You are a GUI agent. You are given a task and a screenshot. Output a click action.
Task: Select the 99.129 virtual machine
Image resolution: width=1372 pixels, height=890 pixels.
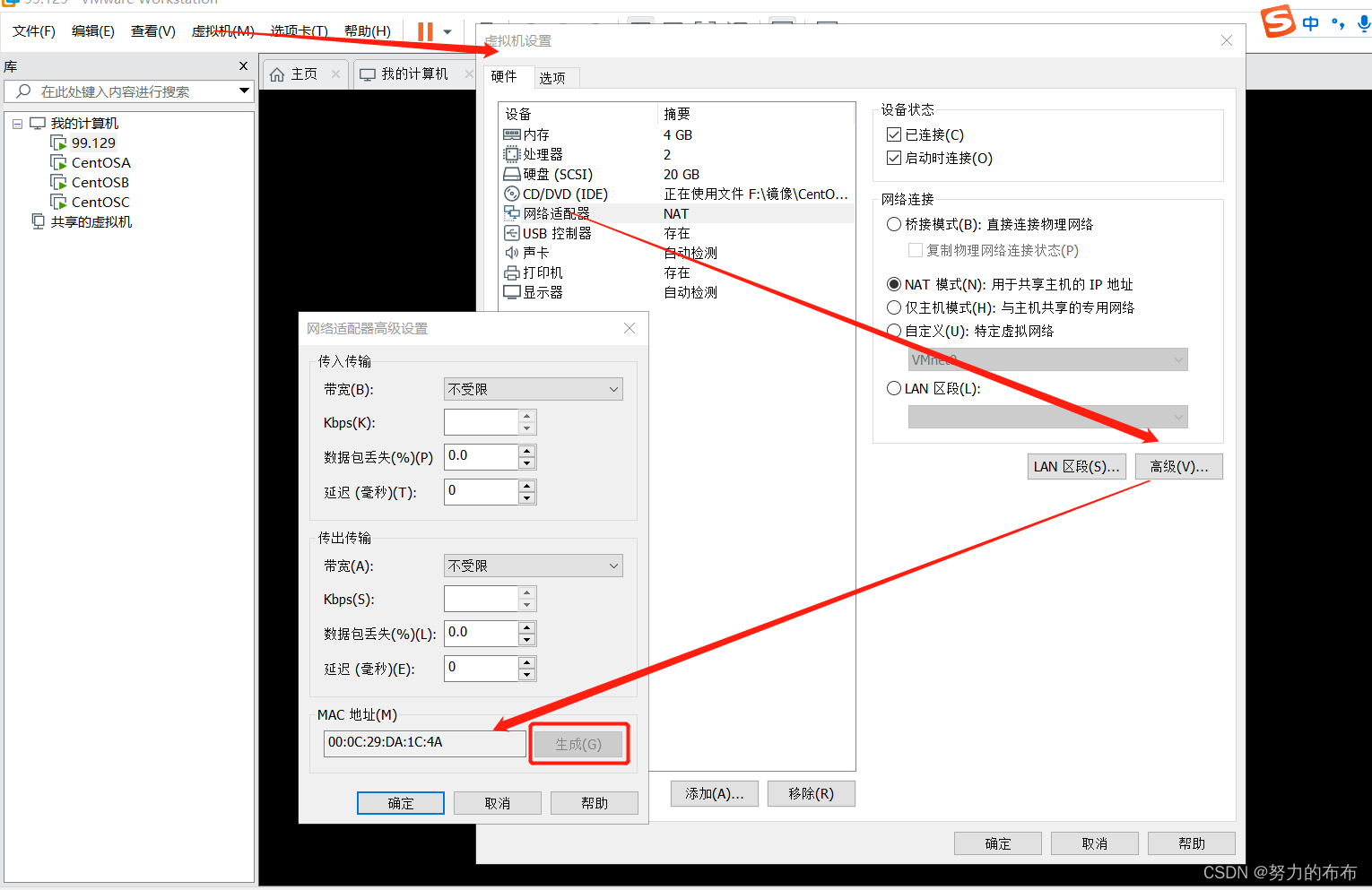(93, 143)
